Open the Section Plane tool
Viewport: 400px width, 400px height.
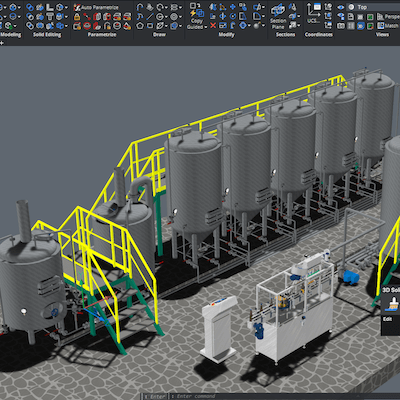pyautogui.click(x=278, y=17)
